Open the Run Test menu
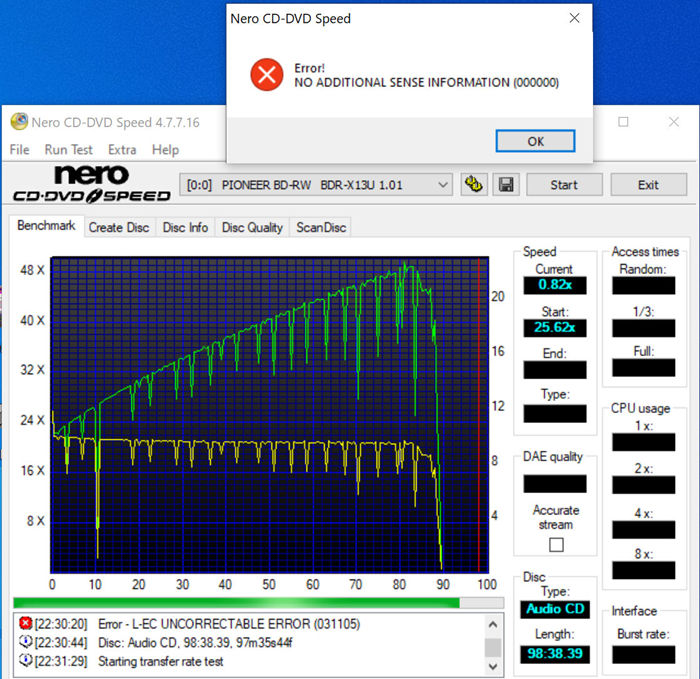 (69, 150)
